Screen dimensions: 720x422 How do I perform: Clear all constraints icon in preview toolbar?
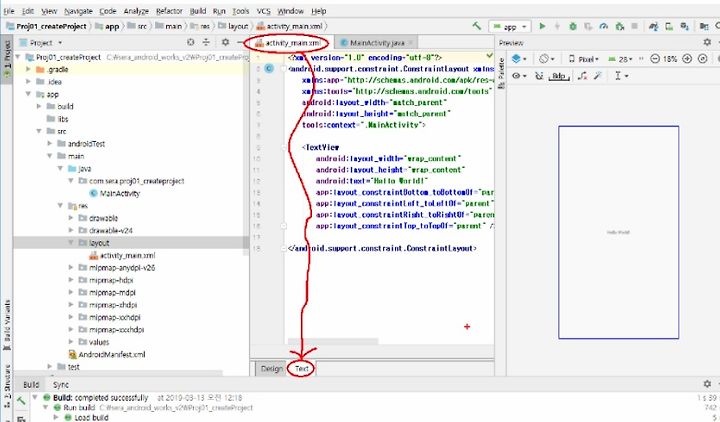(x=582, y=76)
